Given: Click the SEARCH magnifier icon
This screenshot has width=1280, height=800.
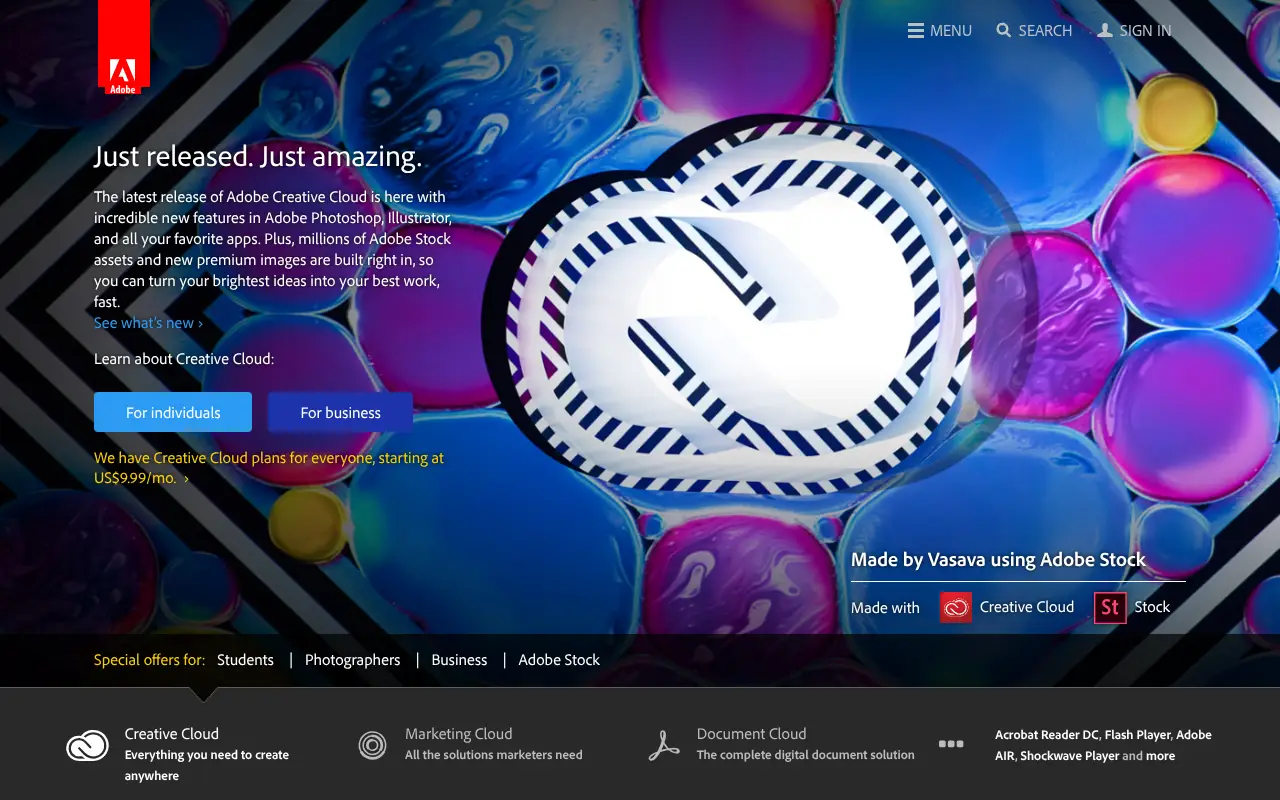Looking at the screenshot, I should pos(1004,31).
